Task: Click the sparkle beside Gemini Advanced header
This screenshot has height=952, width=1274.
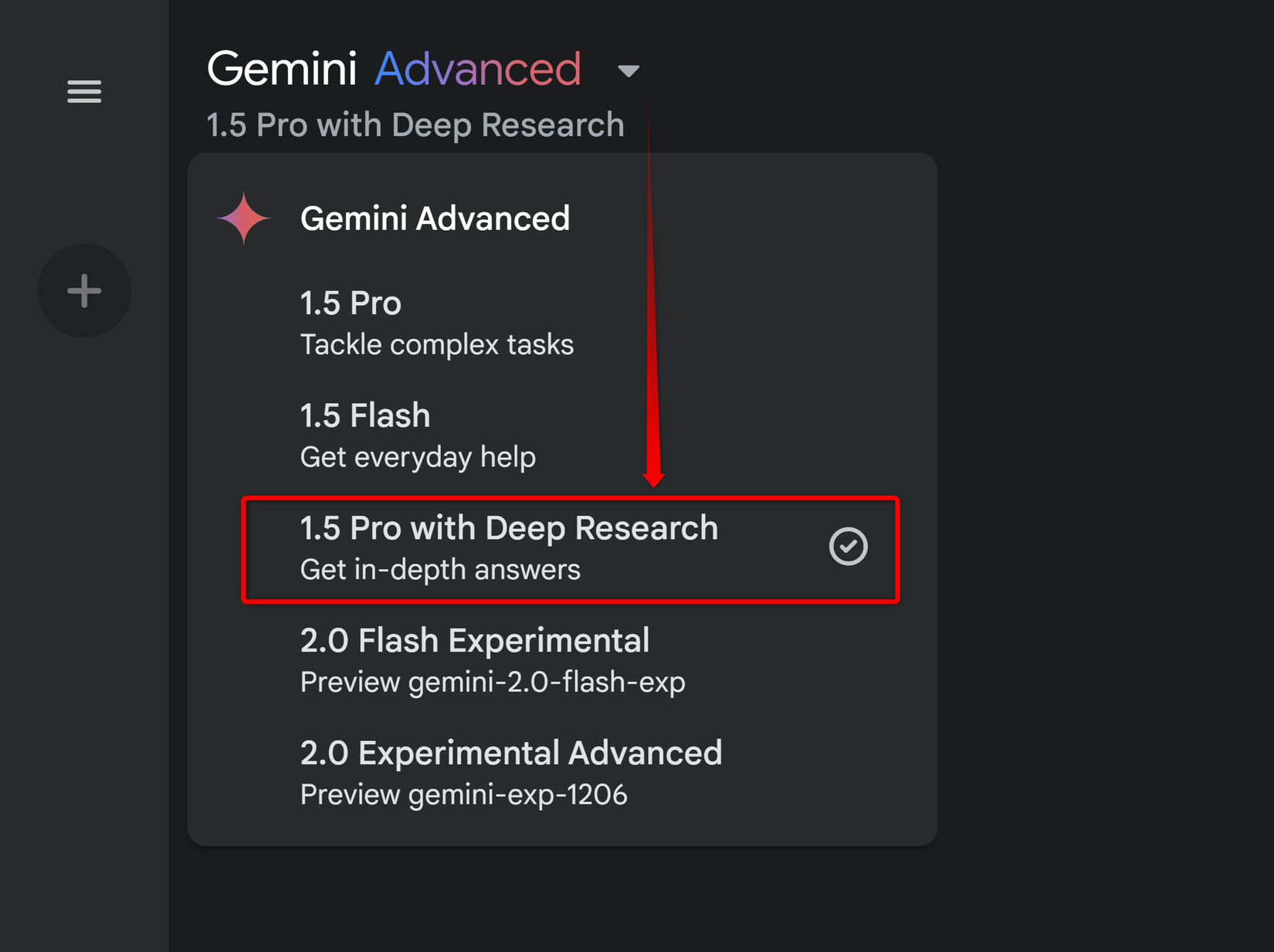Action: [242, 217]
